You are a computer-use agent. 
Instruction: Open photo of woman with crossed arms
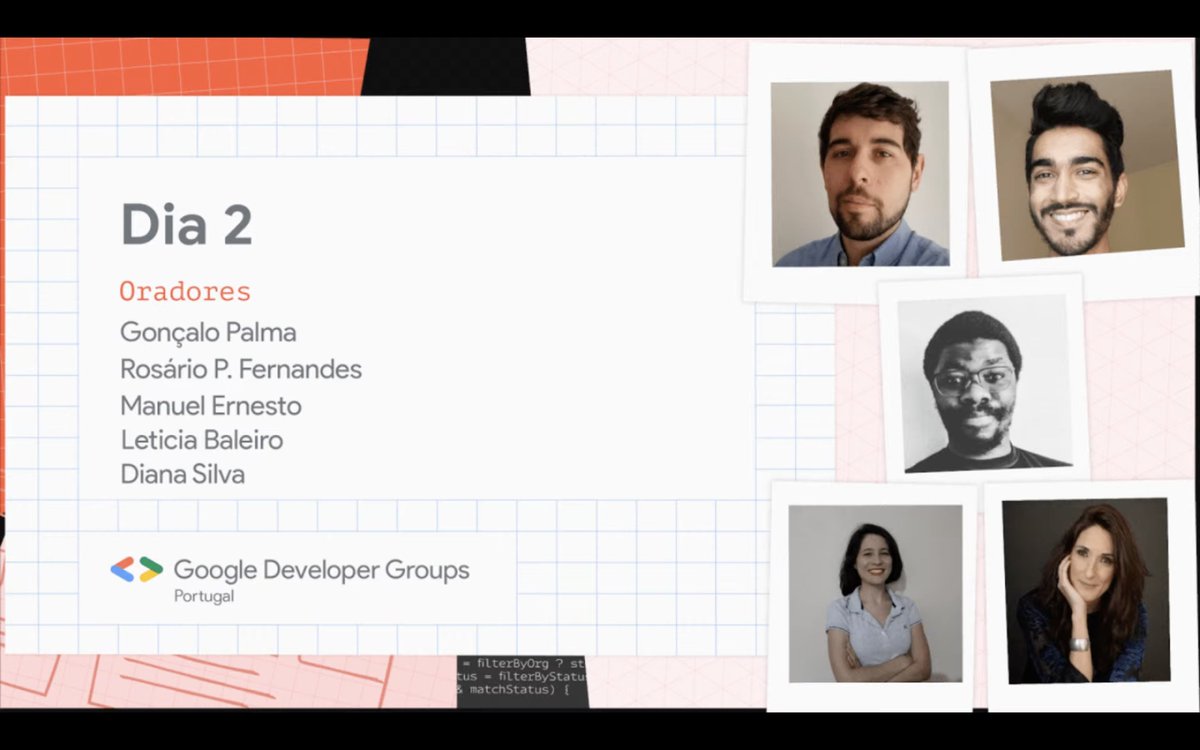tap(875, 593)
